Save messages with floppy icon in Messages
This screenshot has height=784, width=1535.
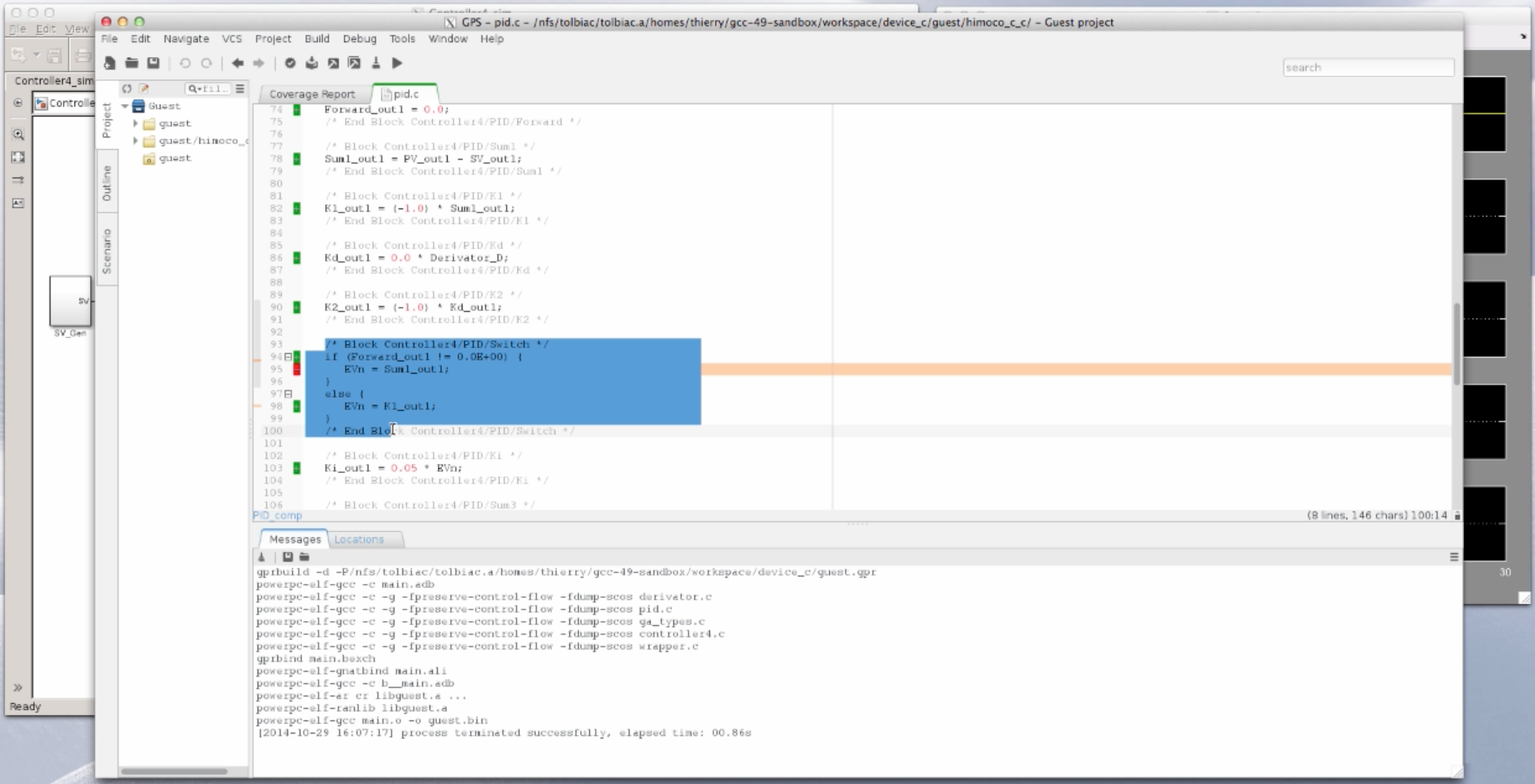click(288, 557)
